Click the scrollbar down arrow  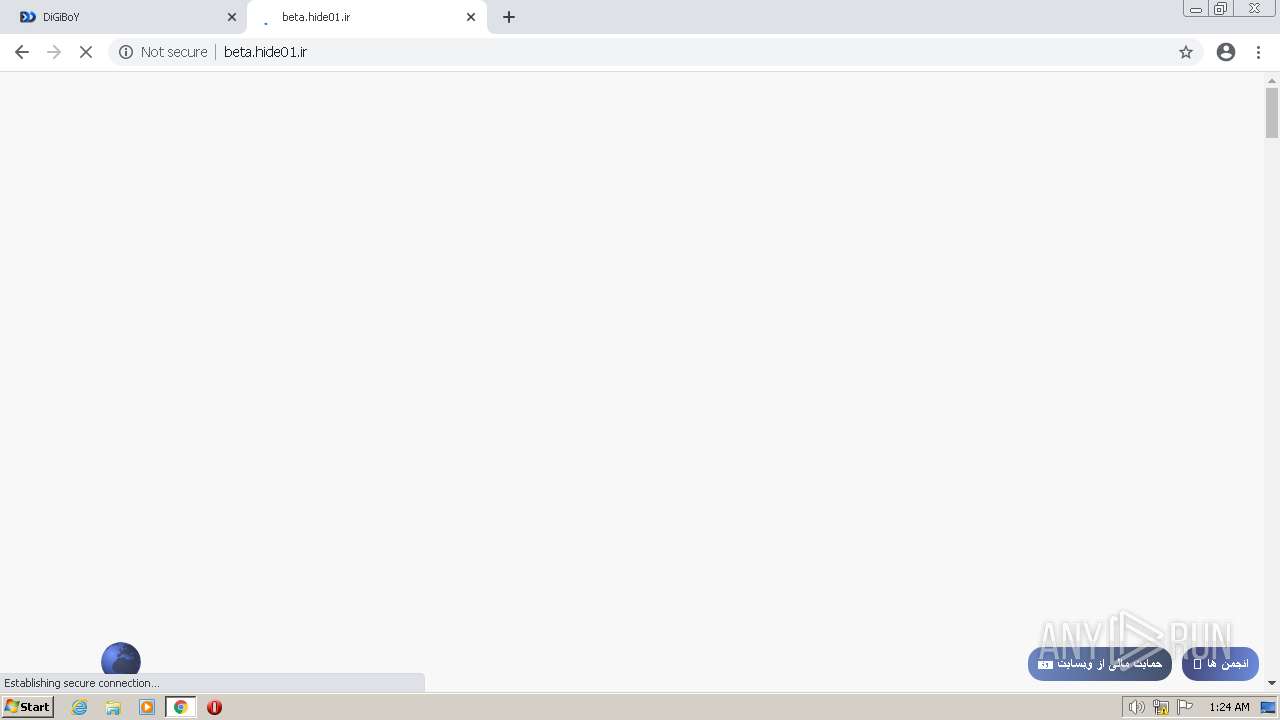click(x=1272, y=683)
